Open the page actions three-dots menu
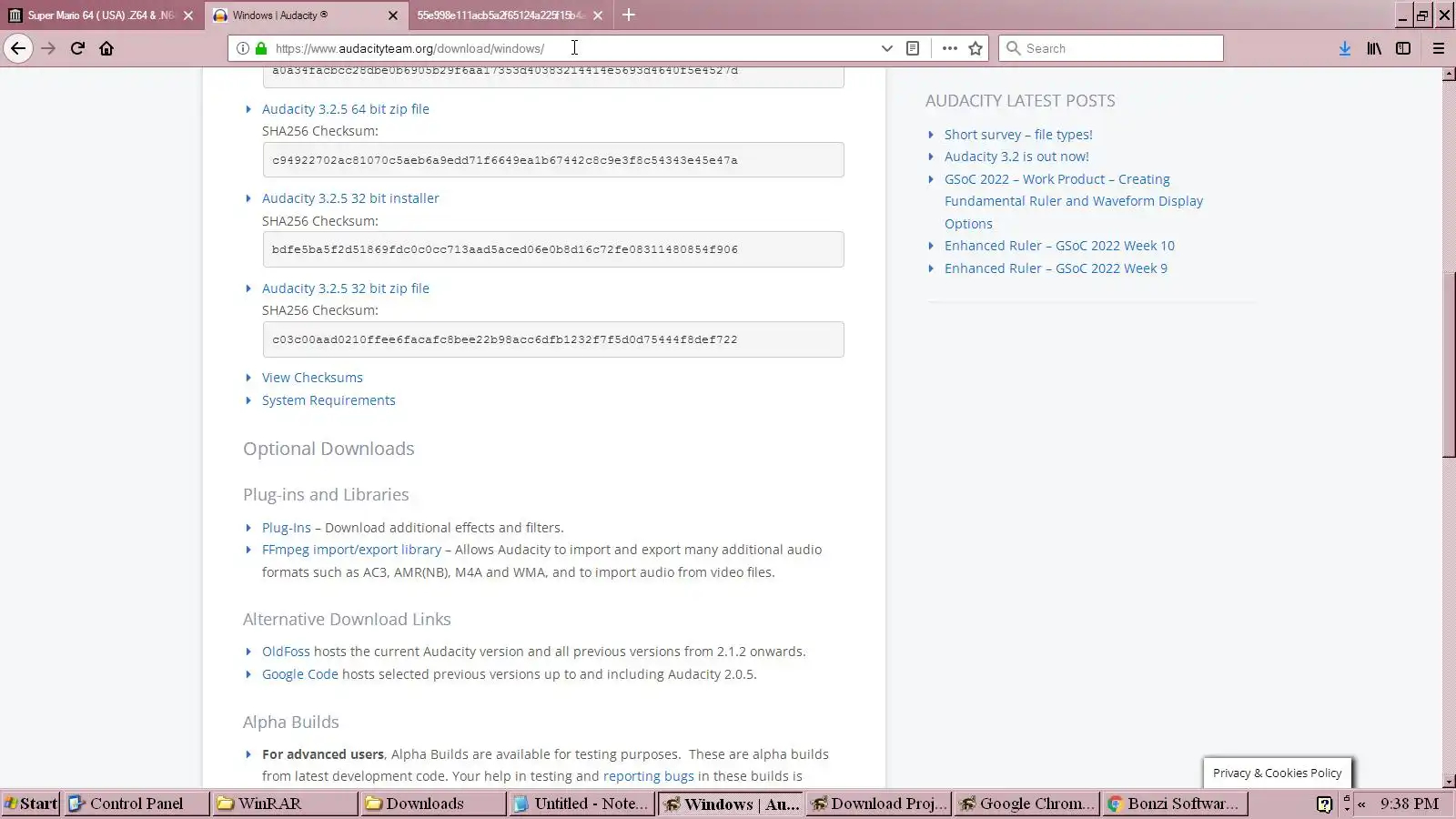The height and width of the screenshot is (819, 1456). click(x=950, y=48)
